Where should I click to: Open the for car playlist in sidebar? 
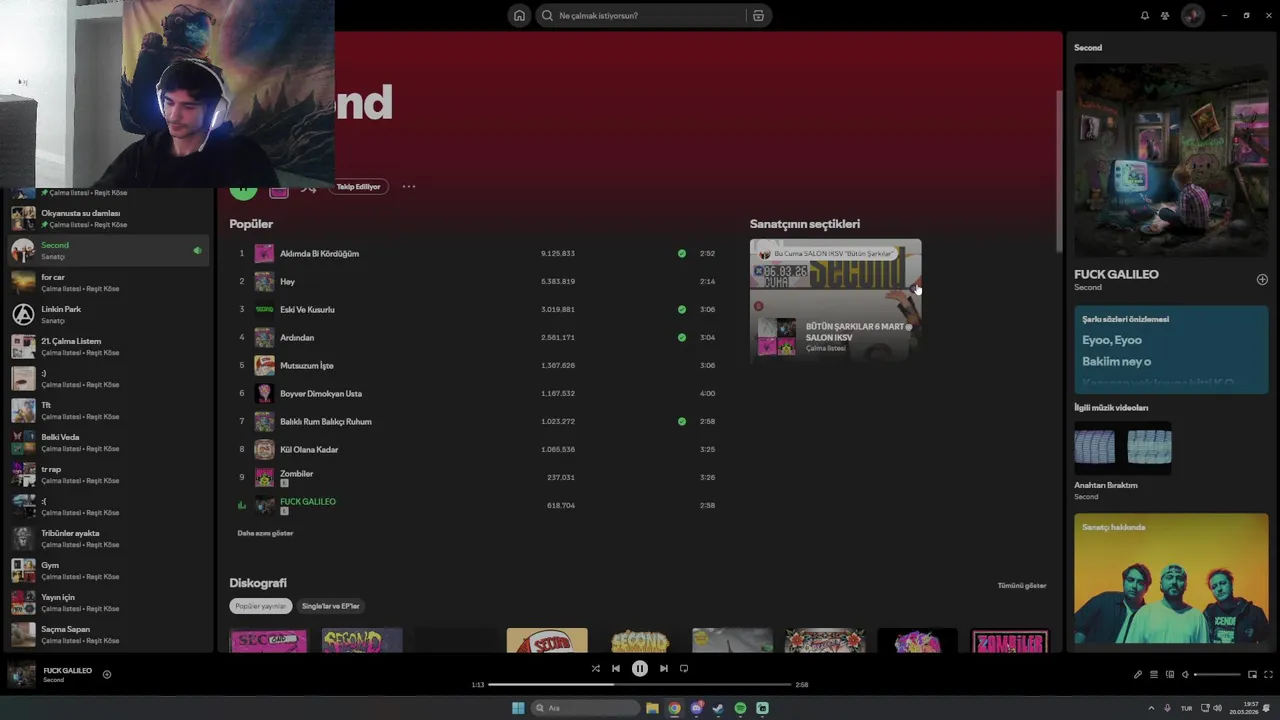click(108, 282)
